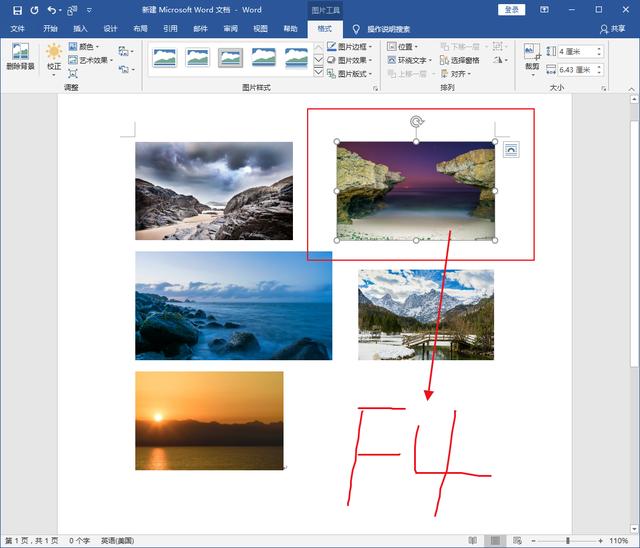The image size is (640, 548).
Task: Select the snowy mountain picture in the document
Action: [426, 315]
